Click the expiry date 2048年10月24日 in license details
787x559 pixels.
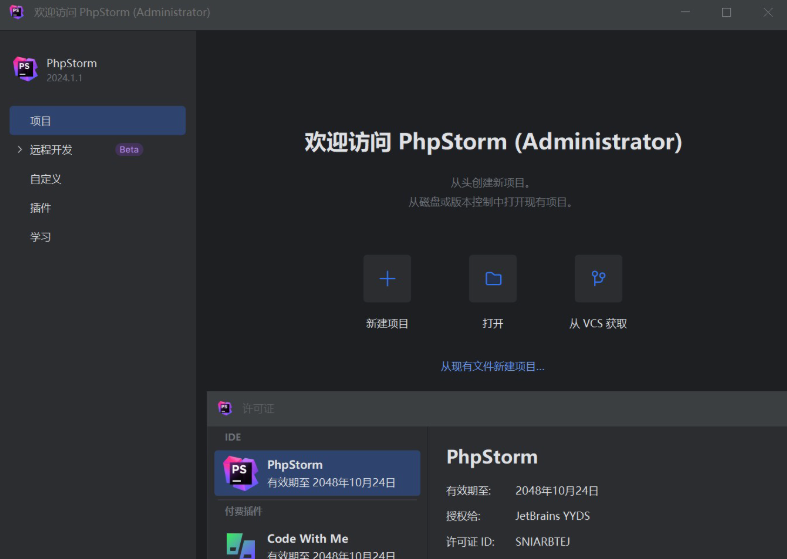(557, 491)
